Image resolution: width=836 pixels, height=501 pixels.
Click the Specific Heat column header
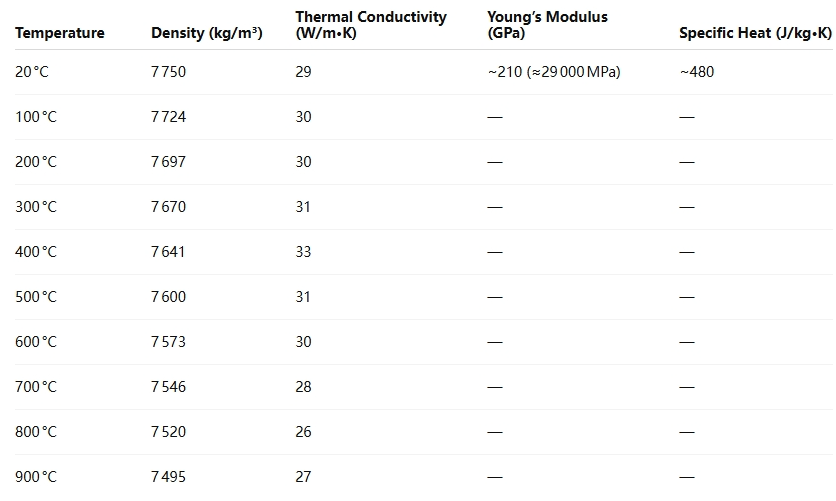coord(755,33)
